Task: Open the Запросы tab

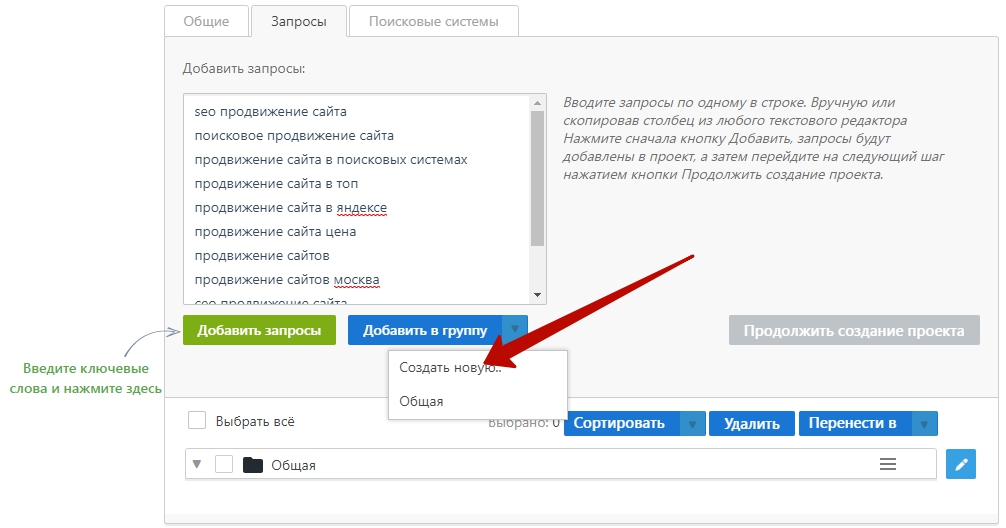Action: [x=299, y=21]
